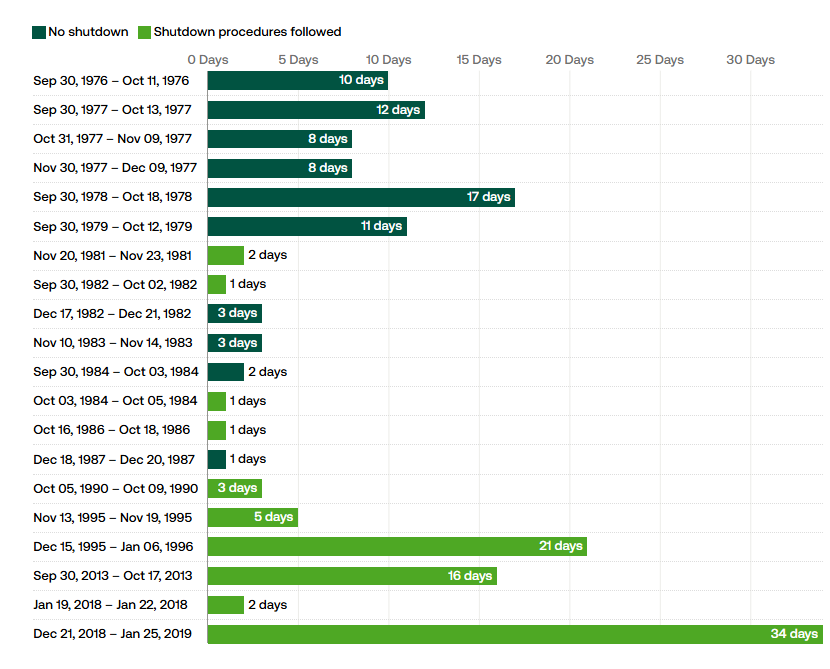Image resolution: width=830 pixels, height=669 pixels.
Task: Click the light green Shutdown procedures followed swatch
Action: pyautogui.click(x=144, y=32)
